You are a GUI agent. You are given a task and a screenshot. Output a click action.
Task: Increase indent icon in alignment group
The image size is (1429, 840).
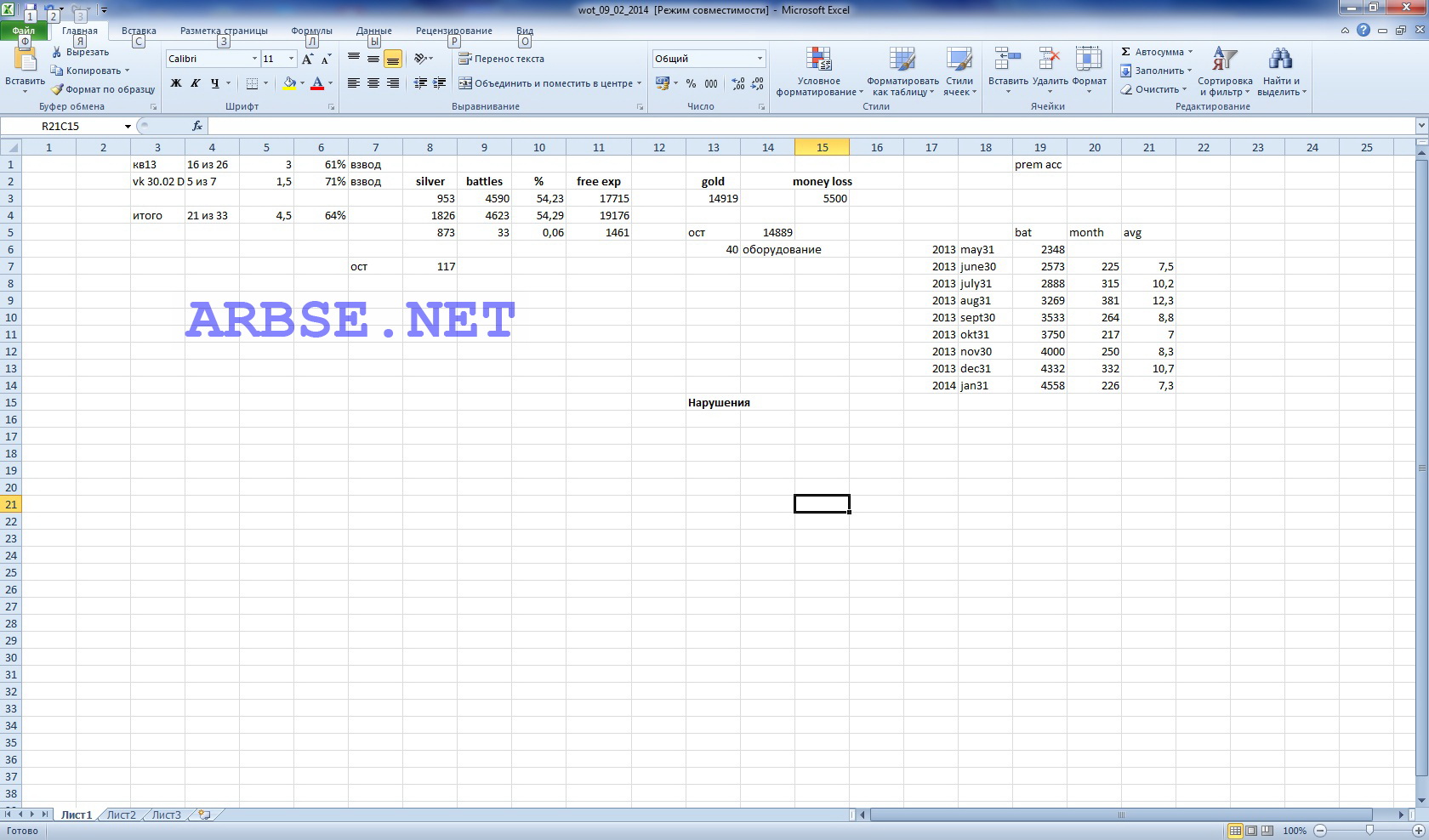pyautogui.click(x=439, y=83)
